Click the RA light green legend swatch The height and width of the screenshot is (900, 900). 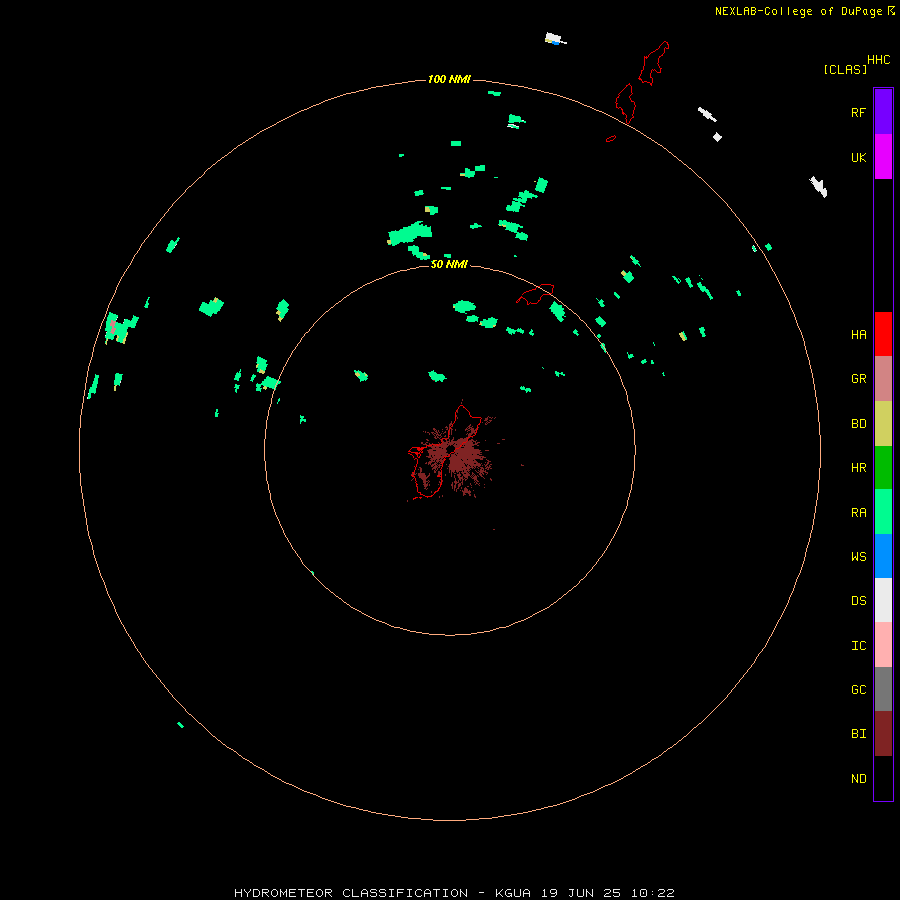click(883, 512)
